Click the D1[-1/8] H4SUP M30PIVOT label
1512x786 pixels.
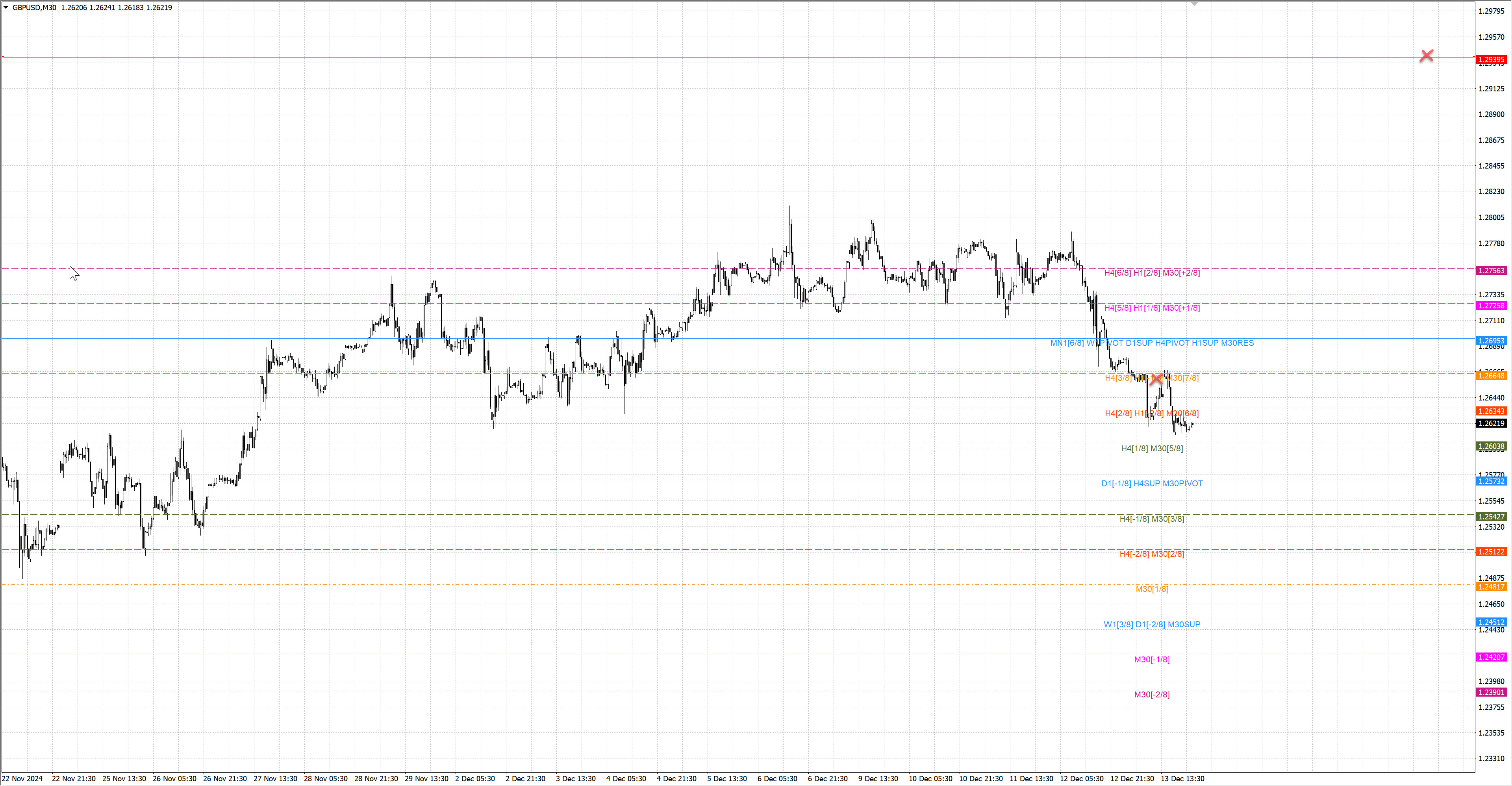[x=1152, y=484]
